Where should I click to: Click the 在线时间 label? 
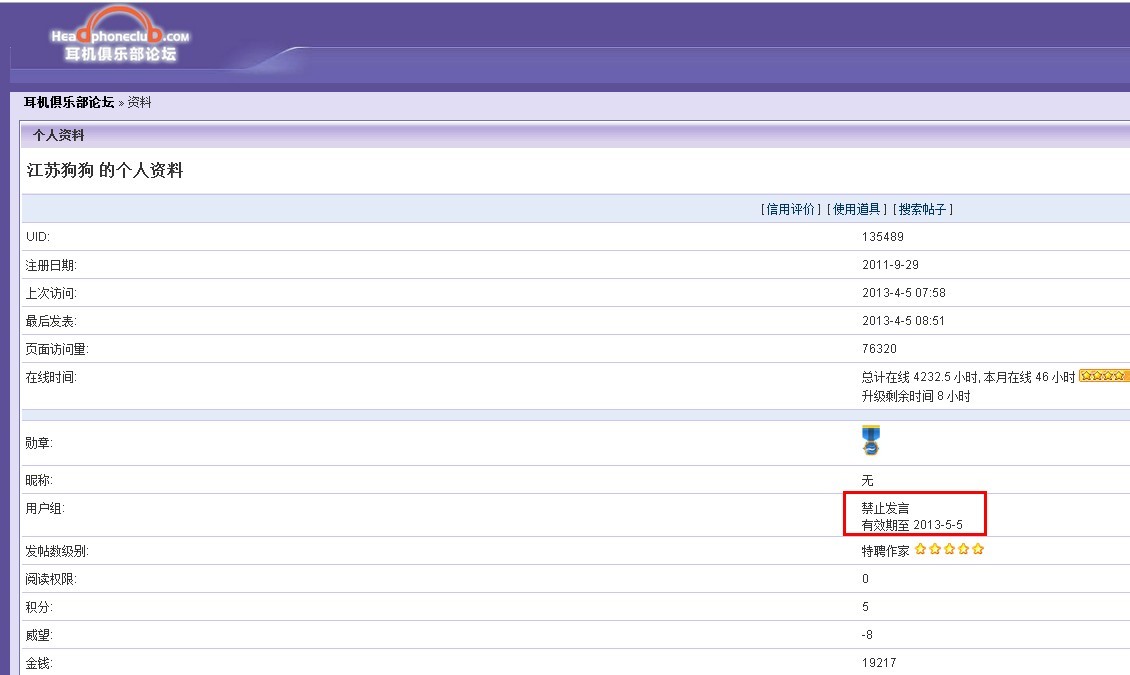[x=50, y=377]
